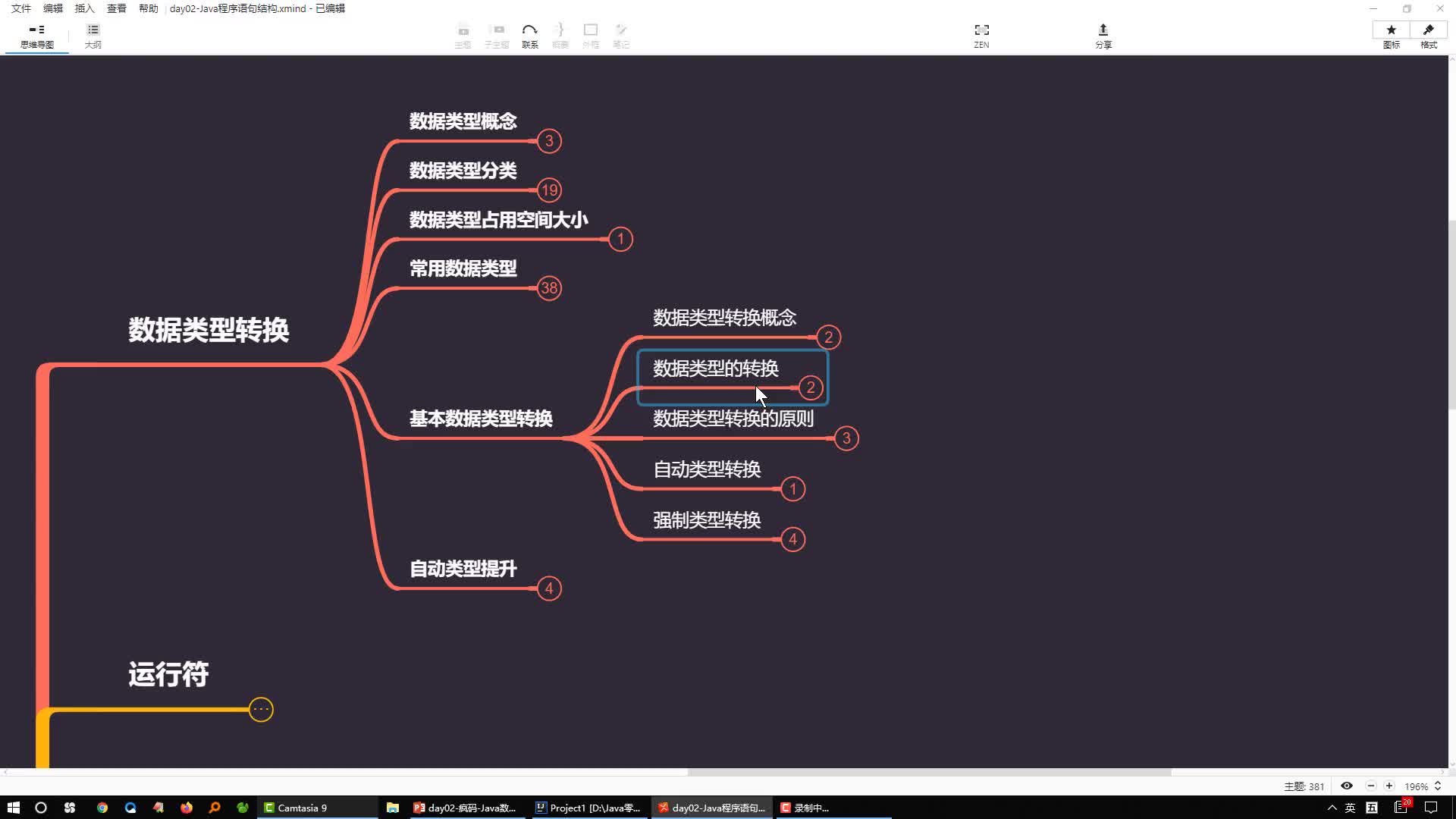Image resolution: width=1456 pixels, height=819 pixels.
Task: Open the 图标 markers panel
Action: coord(1391,36)
